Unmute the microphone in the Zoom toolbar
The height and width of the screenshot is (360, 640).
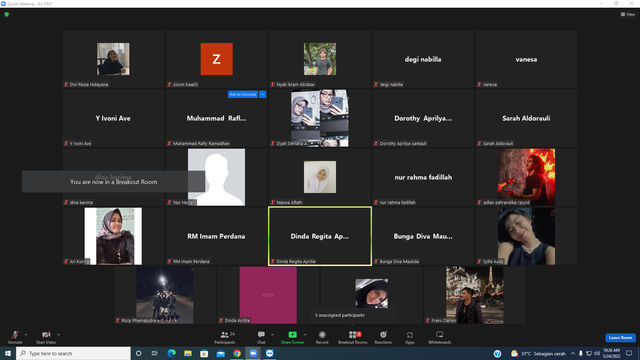tap(15, 337)
